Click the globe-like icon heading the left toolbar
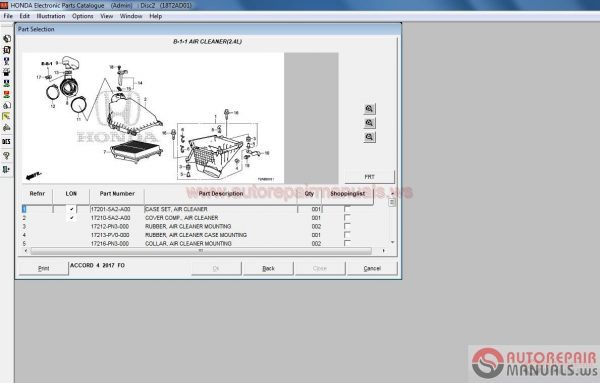The height and width of the screenshot is (383, 600). coord(7,39)
